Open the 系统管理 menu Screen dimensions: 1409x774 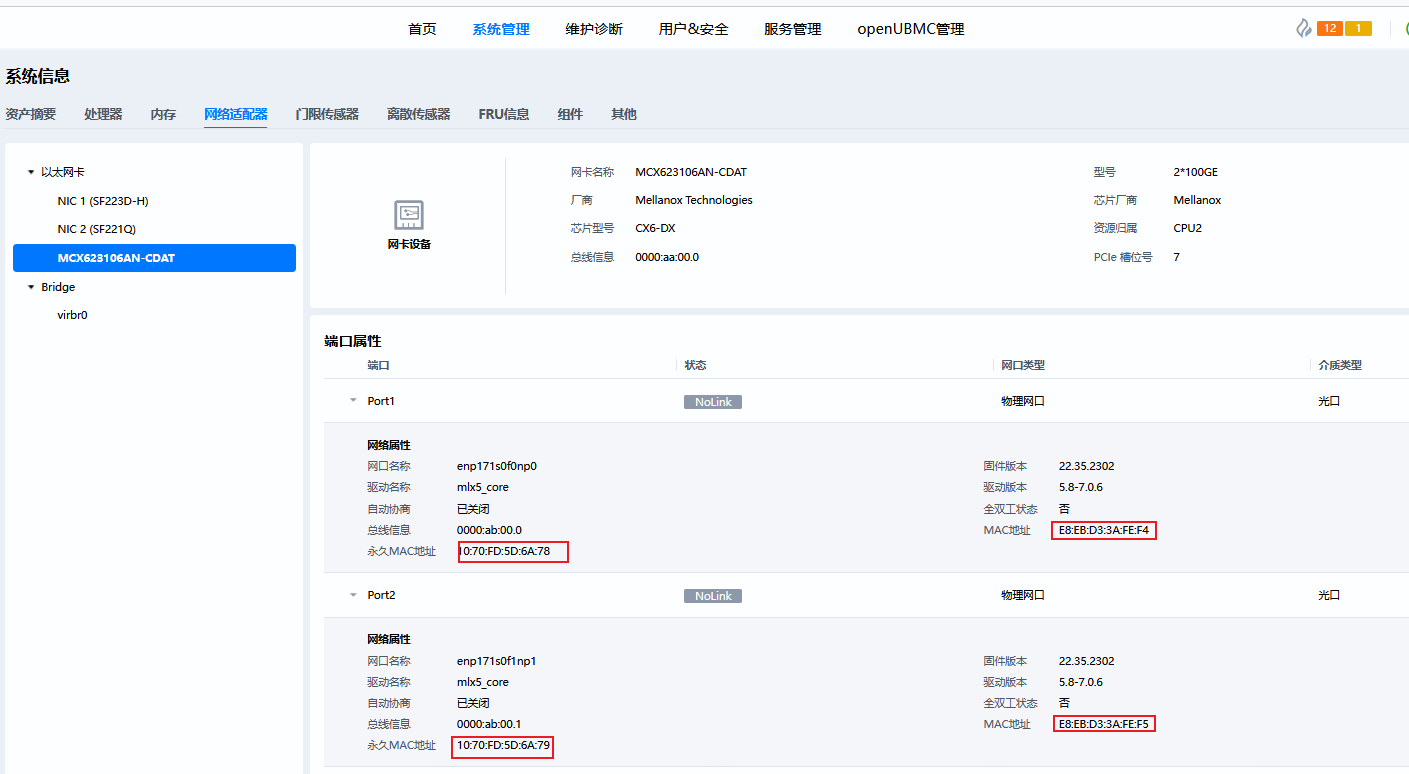pos(501,29)
